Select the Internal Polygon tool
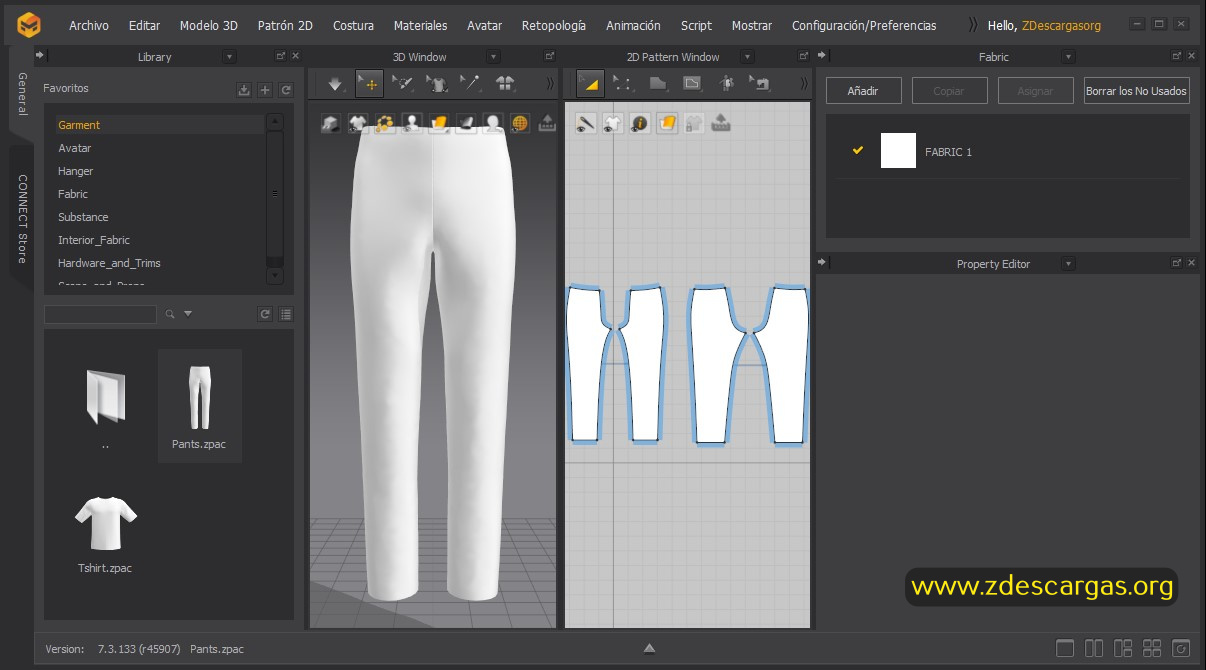The width and height of the screenshot is (1206, 670). coord(692,84)
